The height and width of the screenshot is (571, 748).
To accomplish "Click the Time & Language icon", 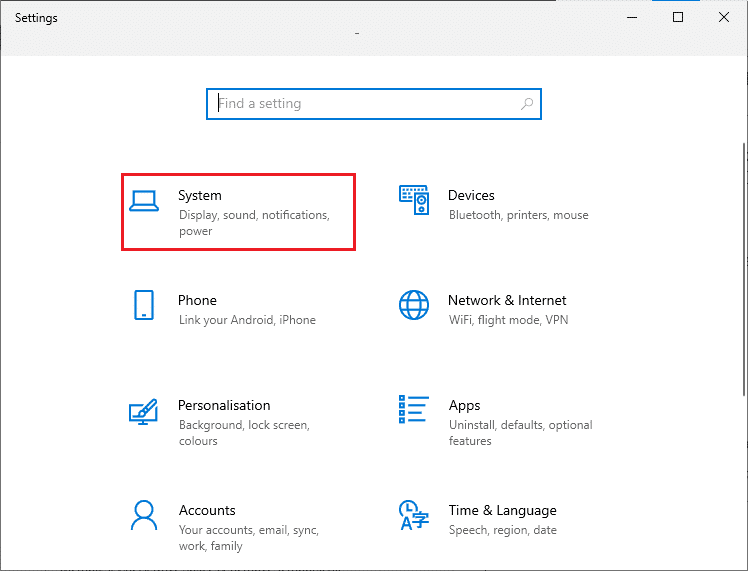I will (x=414, y=515).
